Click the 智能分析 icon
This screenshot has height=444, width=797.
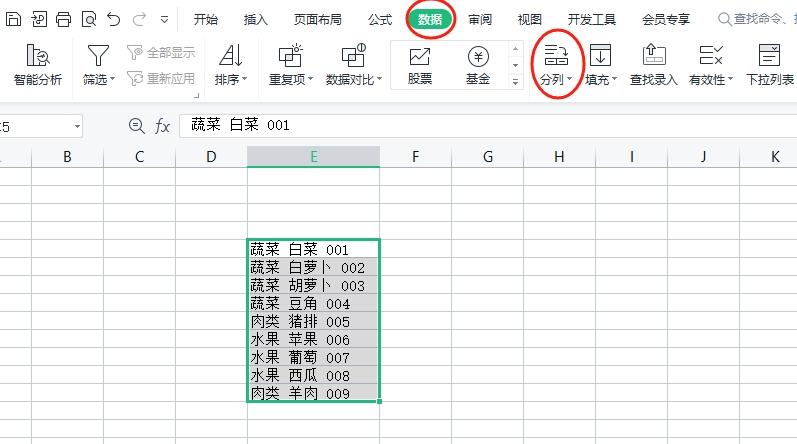(38, 56)
